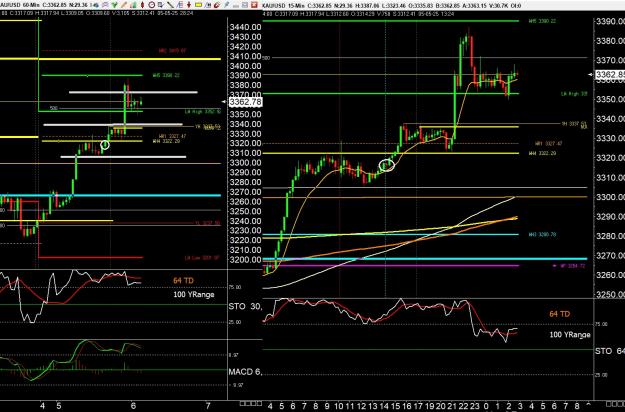Click the 60-Min chart current price label 3362.78

(246, 102)
